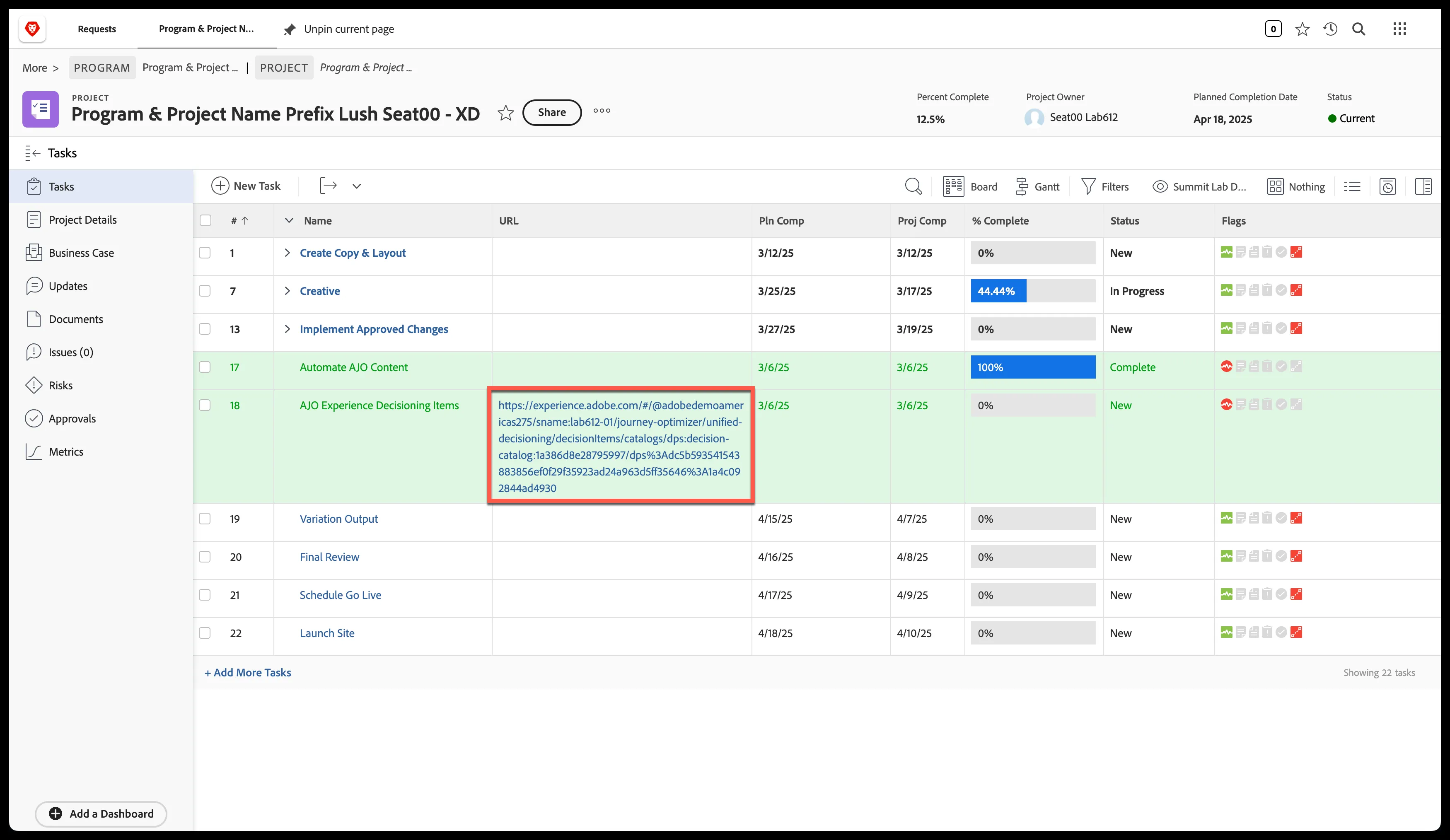Click + Add More Tasks link
This screenshot has width=1450, height=840.
(x=248, y=672)
